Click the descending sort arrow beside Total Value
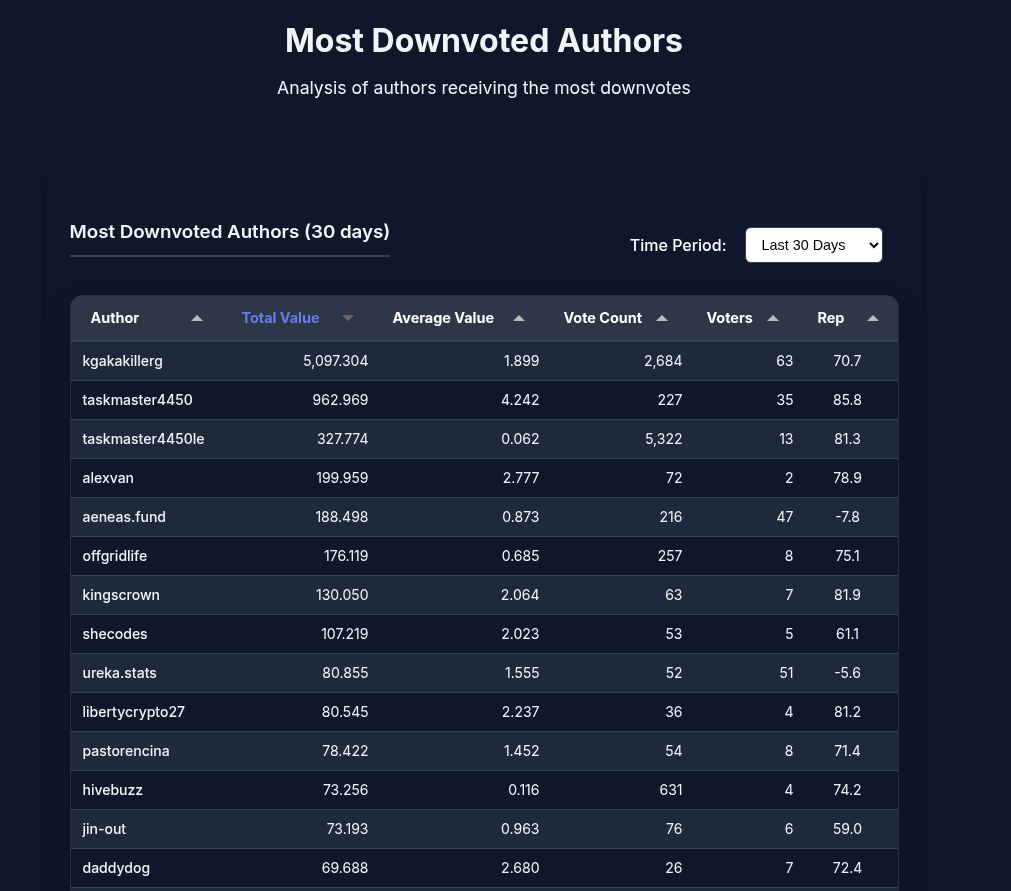Viewport: 1011px width, 891px height. pos(348,318)
